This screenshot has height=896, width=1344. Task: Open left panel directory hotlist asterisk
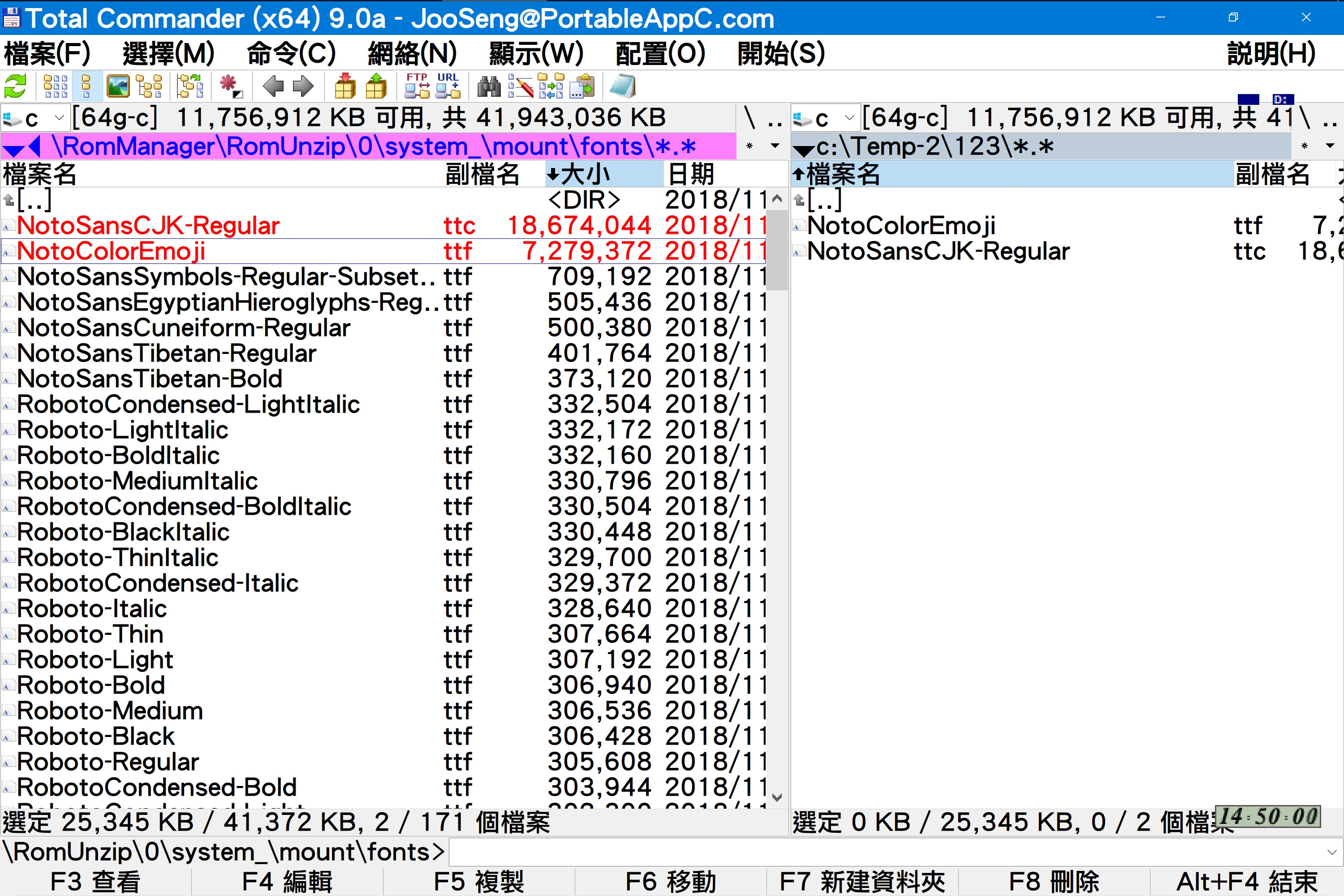[750, 147]
